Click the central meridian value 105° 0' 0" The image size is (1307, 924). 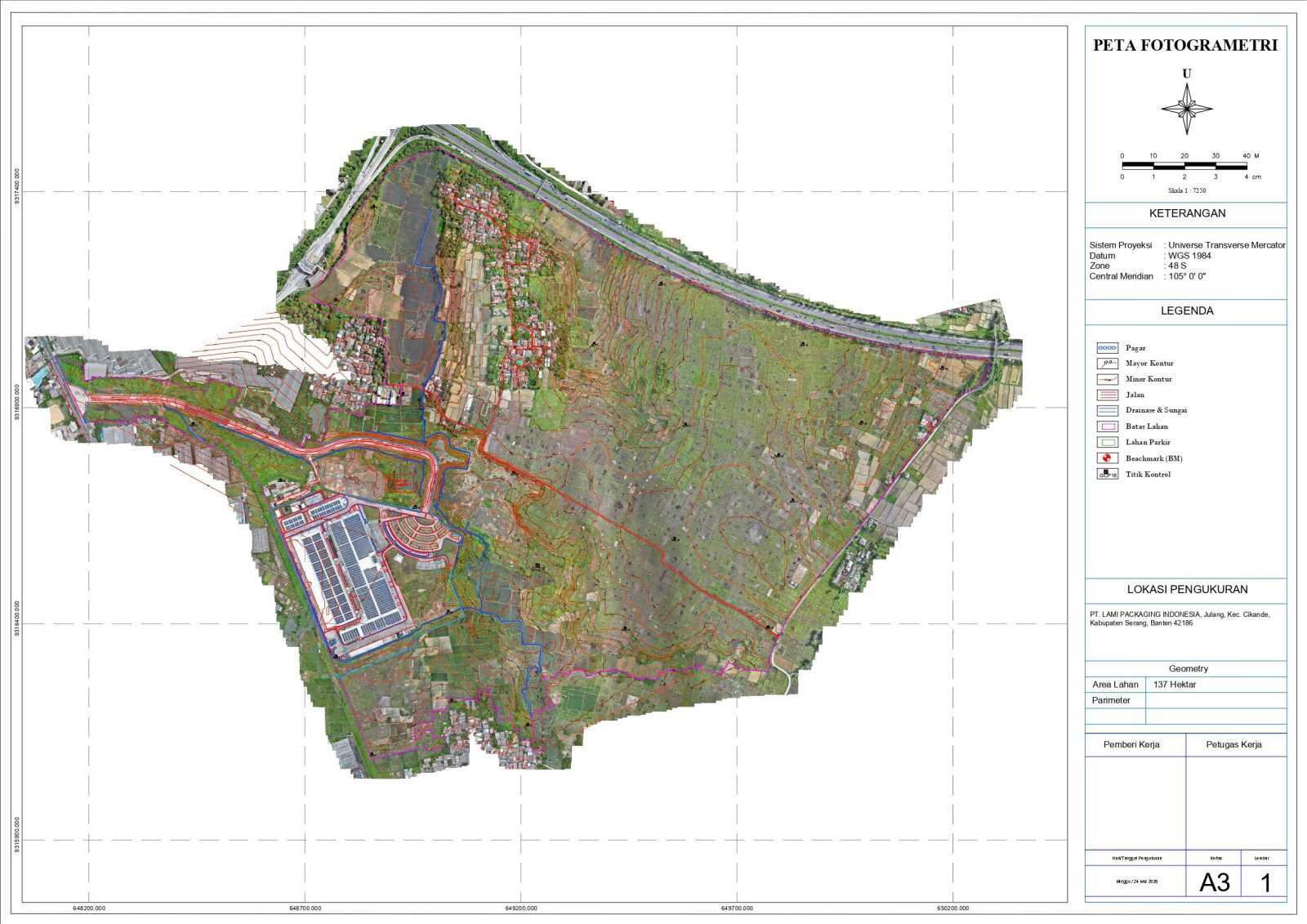point(1187,276)
